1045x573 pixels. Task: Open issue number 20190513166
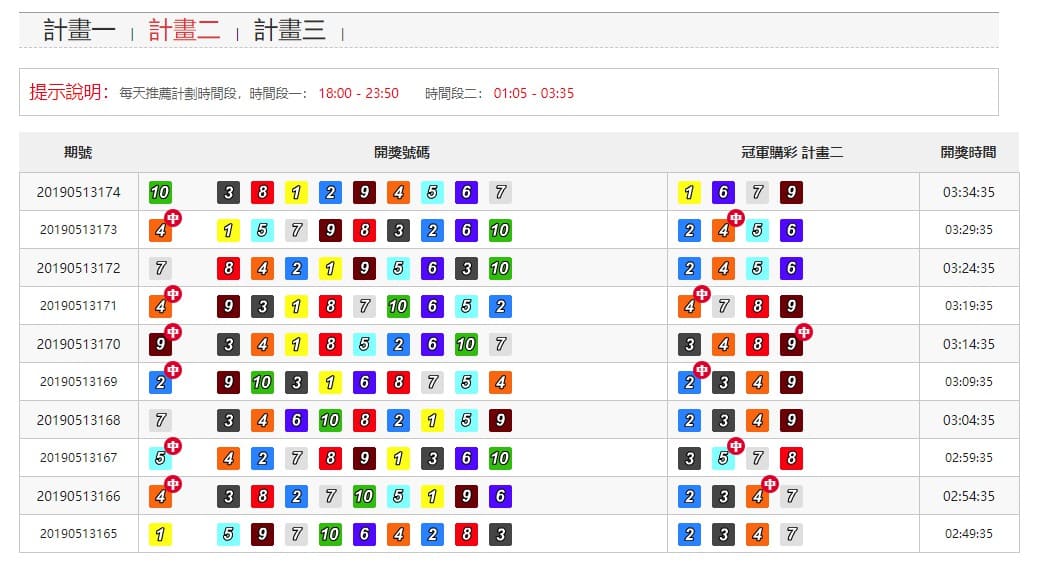[x=79, y=496]
